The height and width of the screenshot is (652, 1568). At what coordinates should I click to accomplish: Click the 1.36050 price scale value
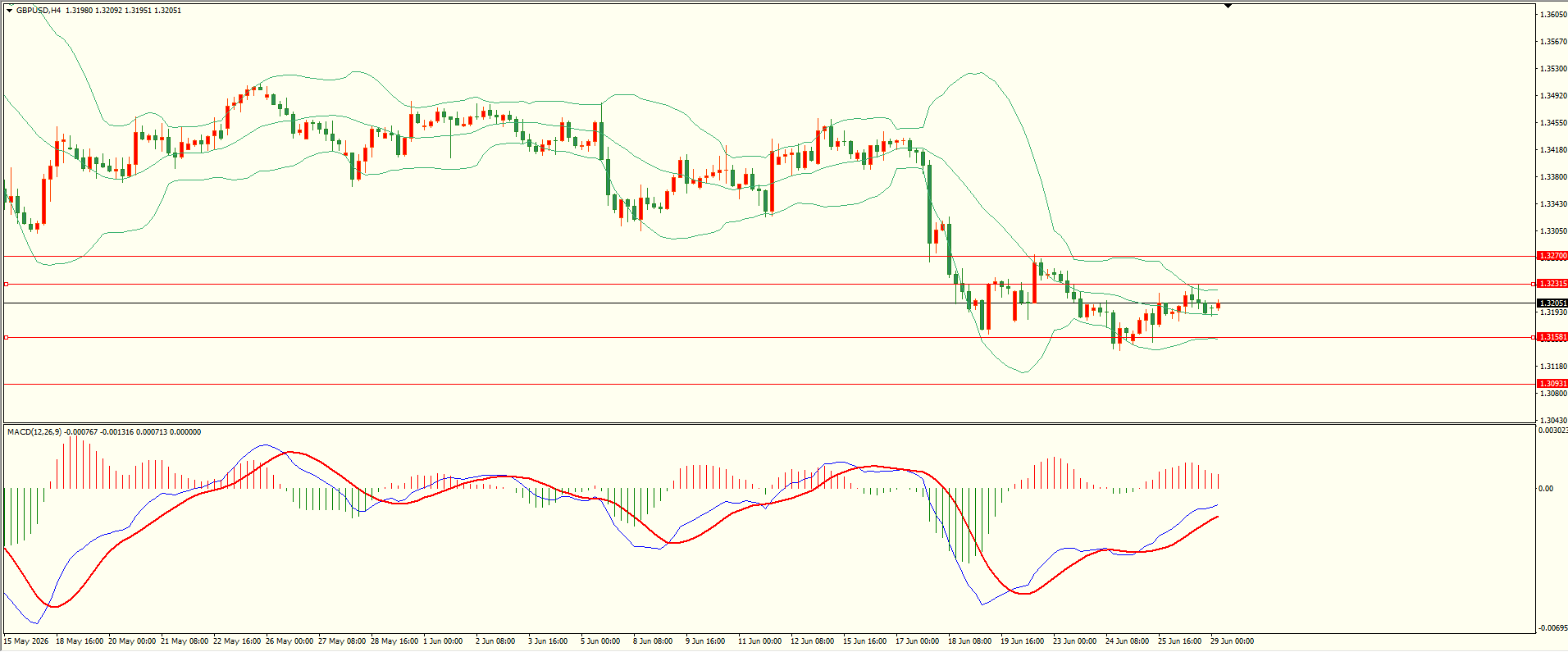point(1553,15)
